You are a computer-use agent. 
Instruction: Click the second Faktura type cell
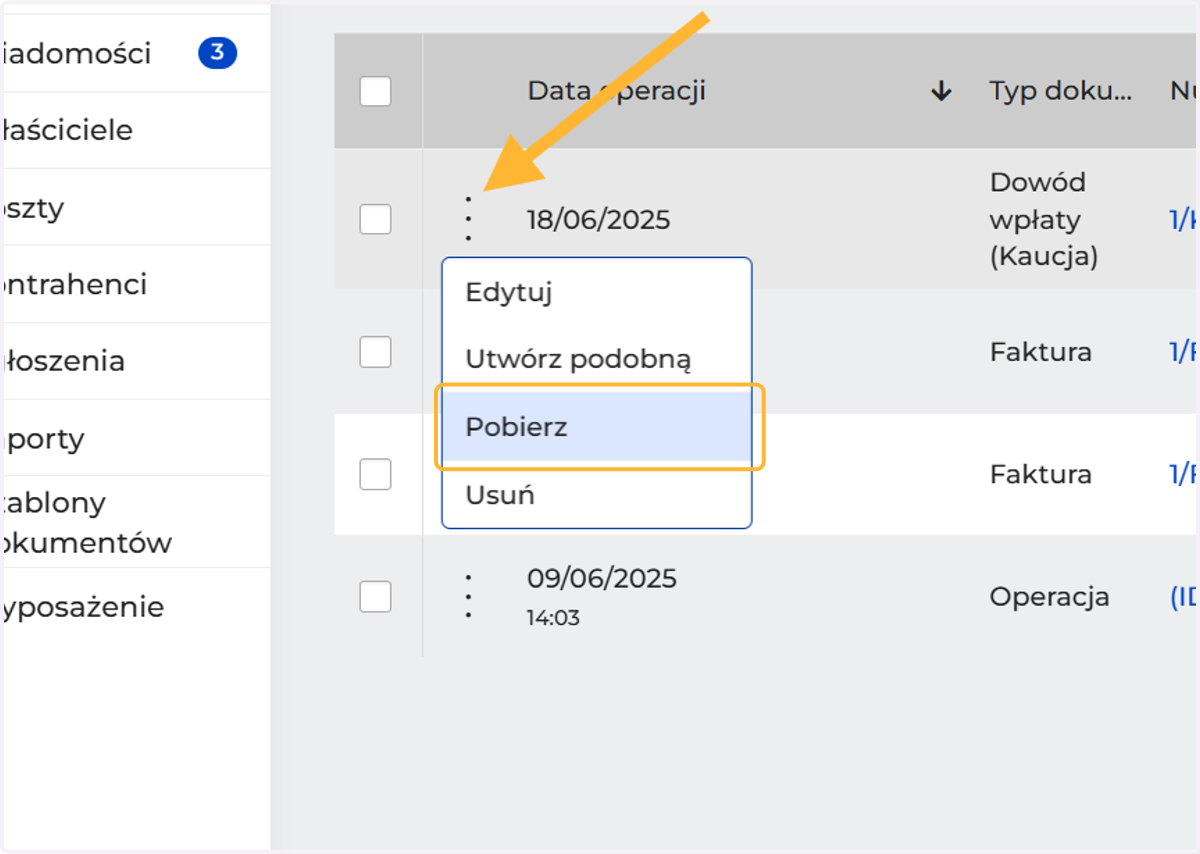(1041, 474)
